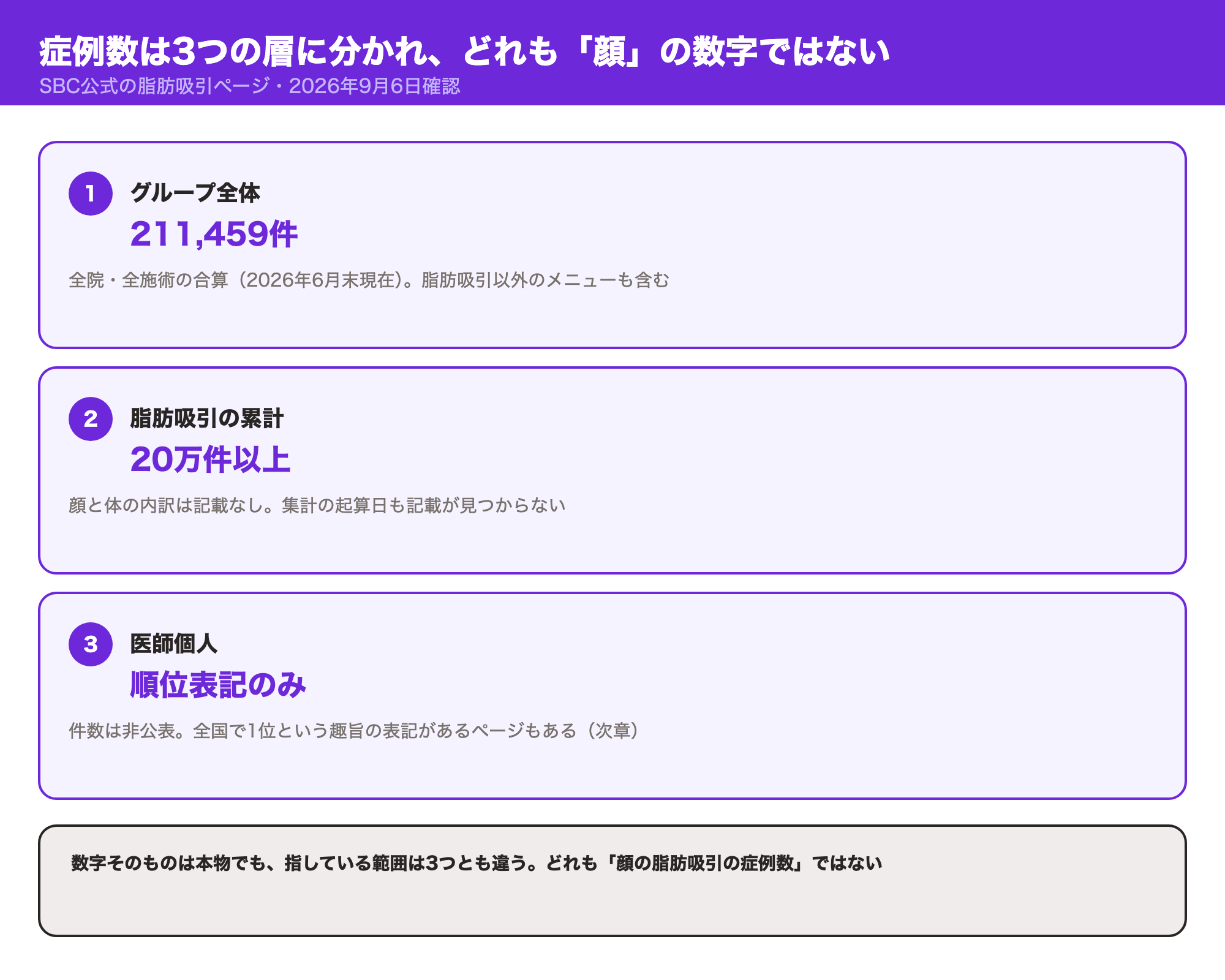Click the figure 211,459件
The height and width of the screenshot is (980, 1225).
click(x=214, y=235)
